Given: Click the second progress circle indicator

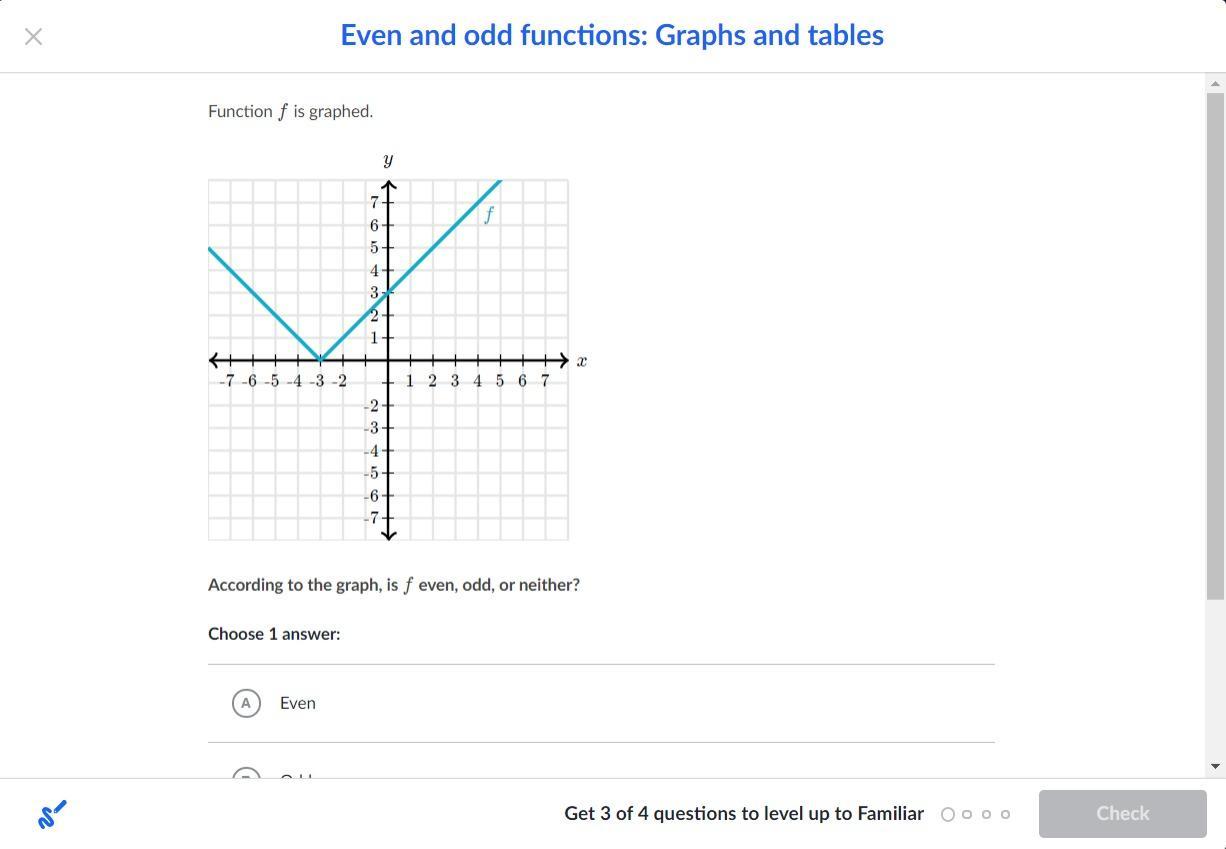Looking at the screenshot, I should [967, 814].
